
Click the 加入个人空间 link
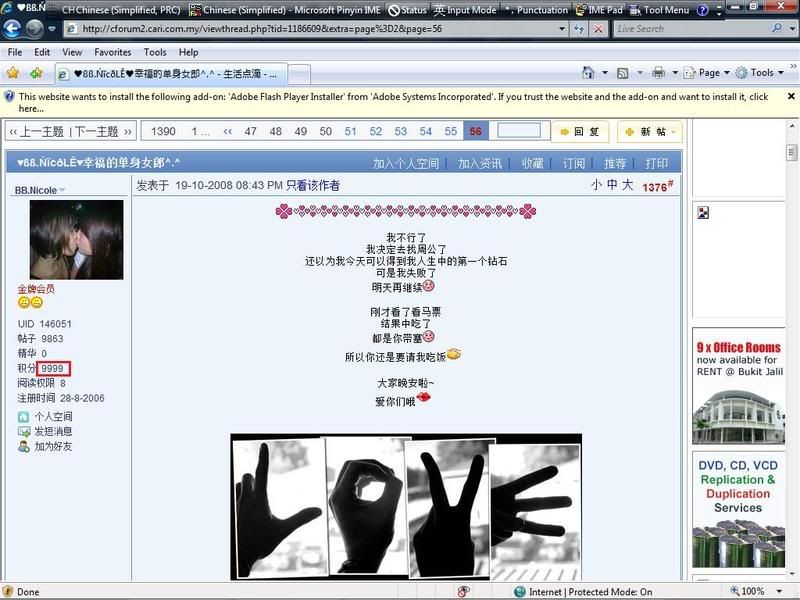[406, 163]
